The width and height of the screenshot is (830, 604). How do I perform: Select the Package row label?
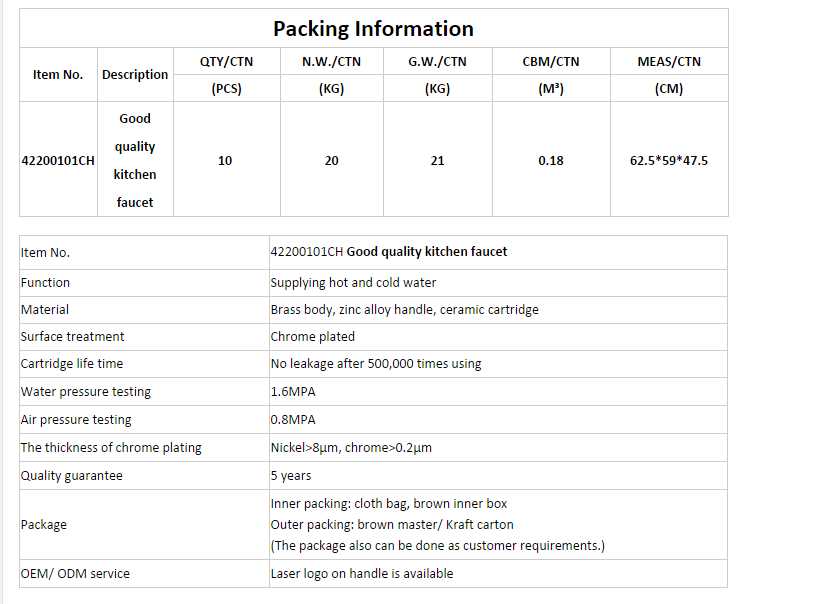(44, 525)
